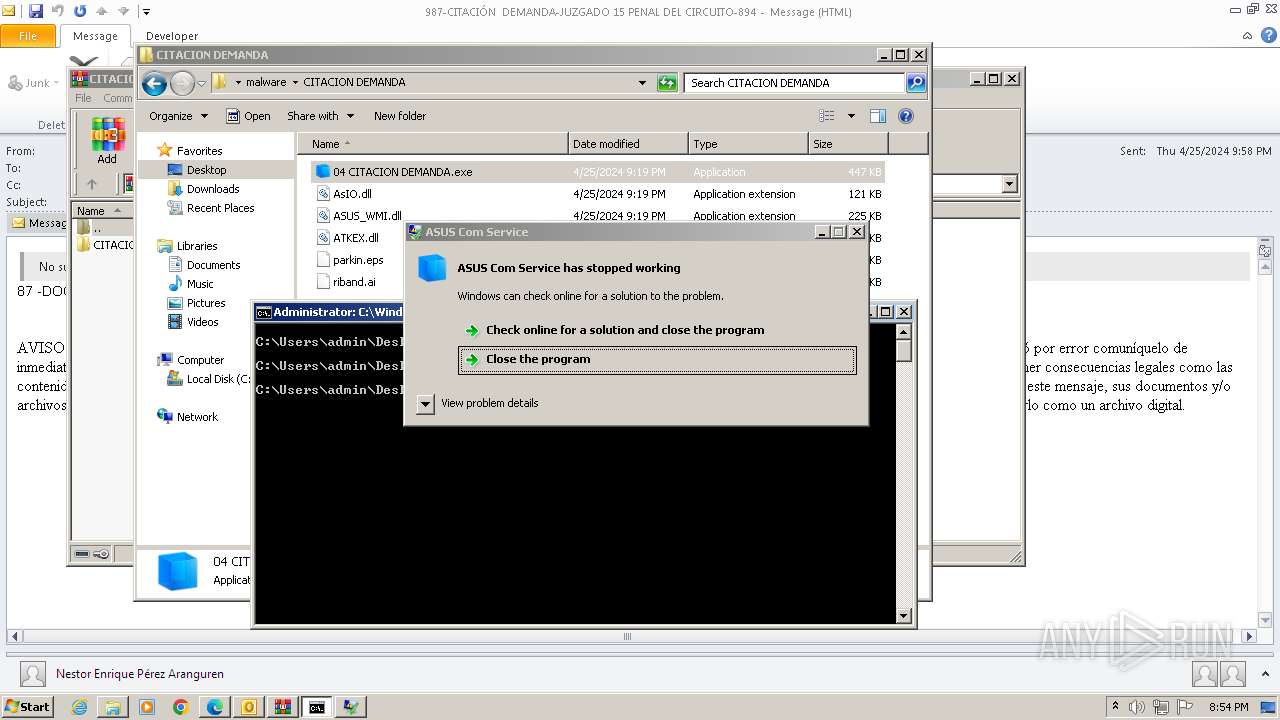1280x720 pixels.
Task: Switch to Developer ribbon tab
Action: coord(172,36)
